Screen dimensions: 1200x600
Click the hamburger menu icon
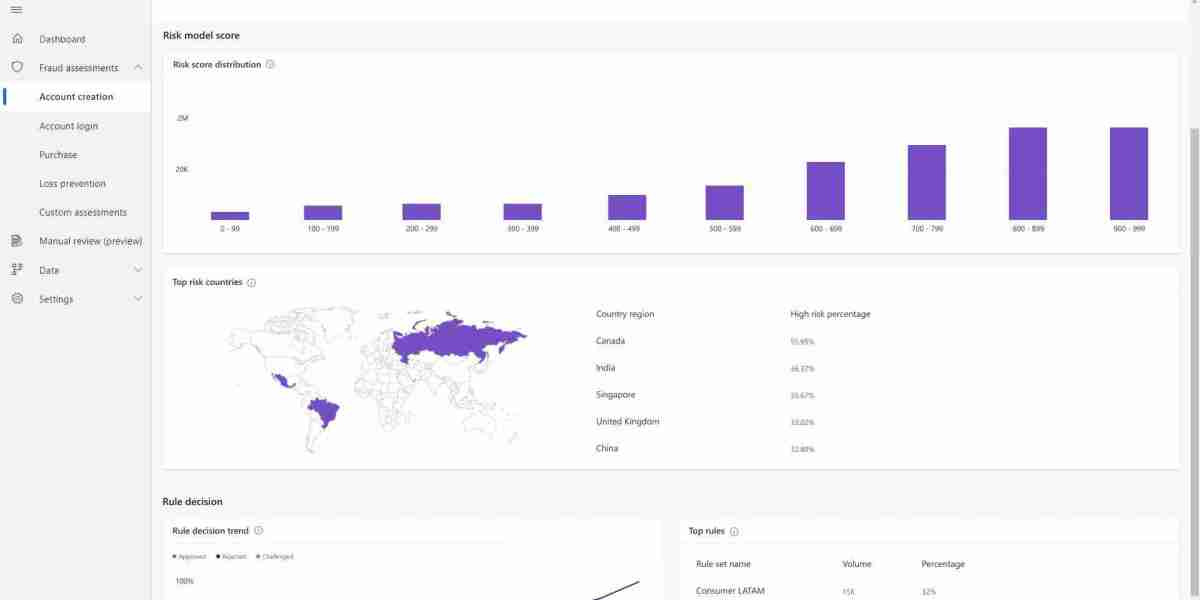pyautogui.click(x=16, y=10)
